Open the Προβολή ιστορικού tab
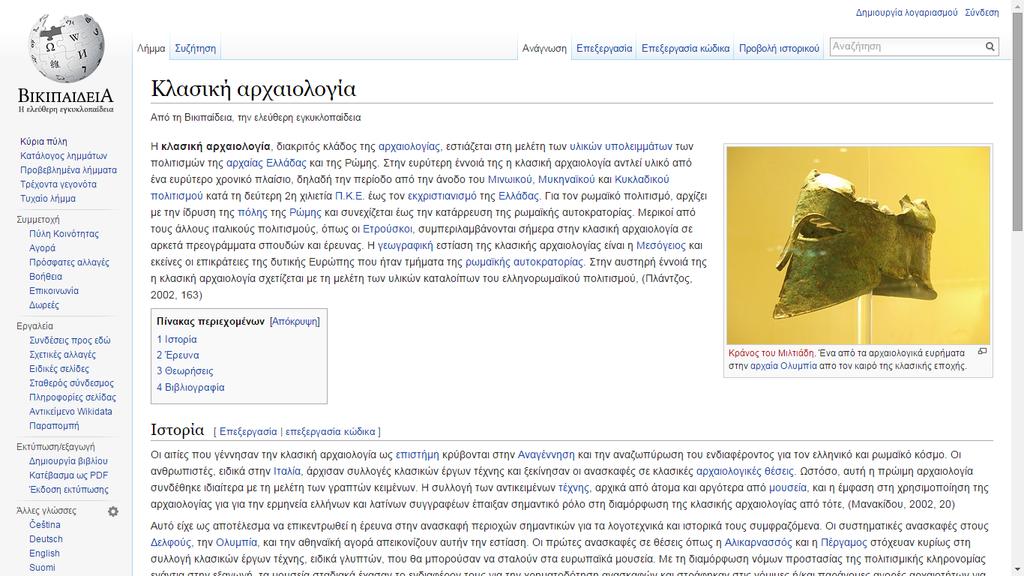The width and height of the screenshot is (1024, 576). point(779,48)
